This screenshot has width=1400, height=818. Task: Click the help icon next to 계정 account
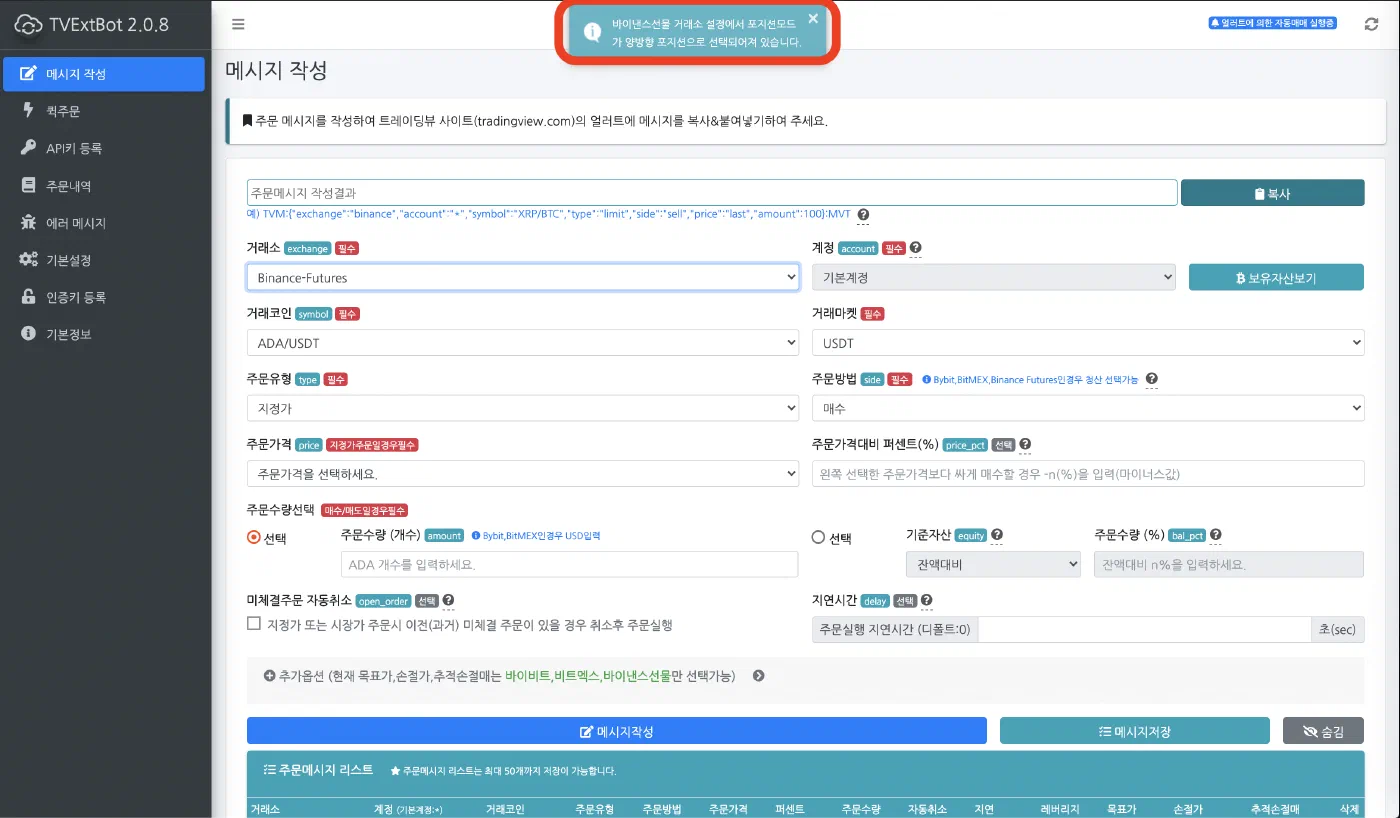[916, 247]
